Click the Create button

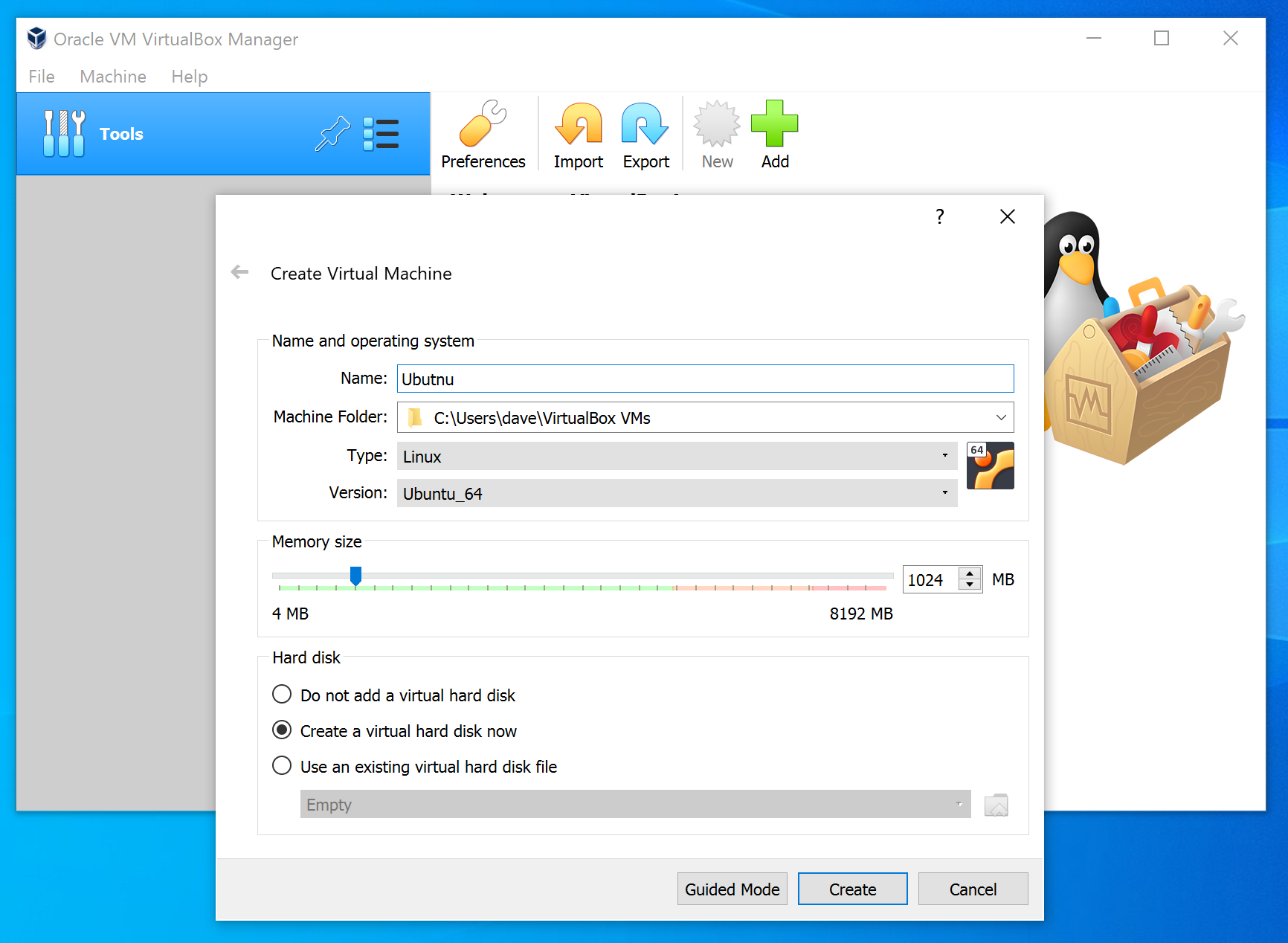tap(852, 889)
